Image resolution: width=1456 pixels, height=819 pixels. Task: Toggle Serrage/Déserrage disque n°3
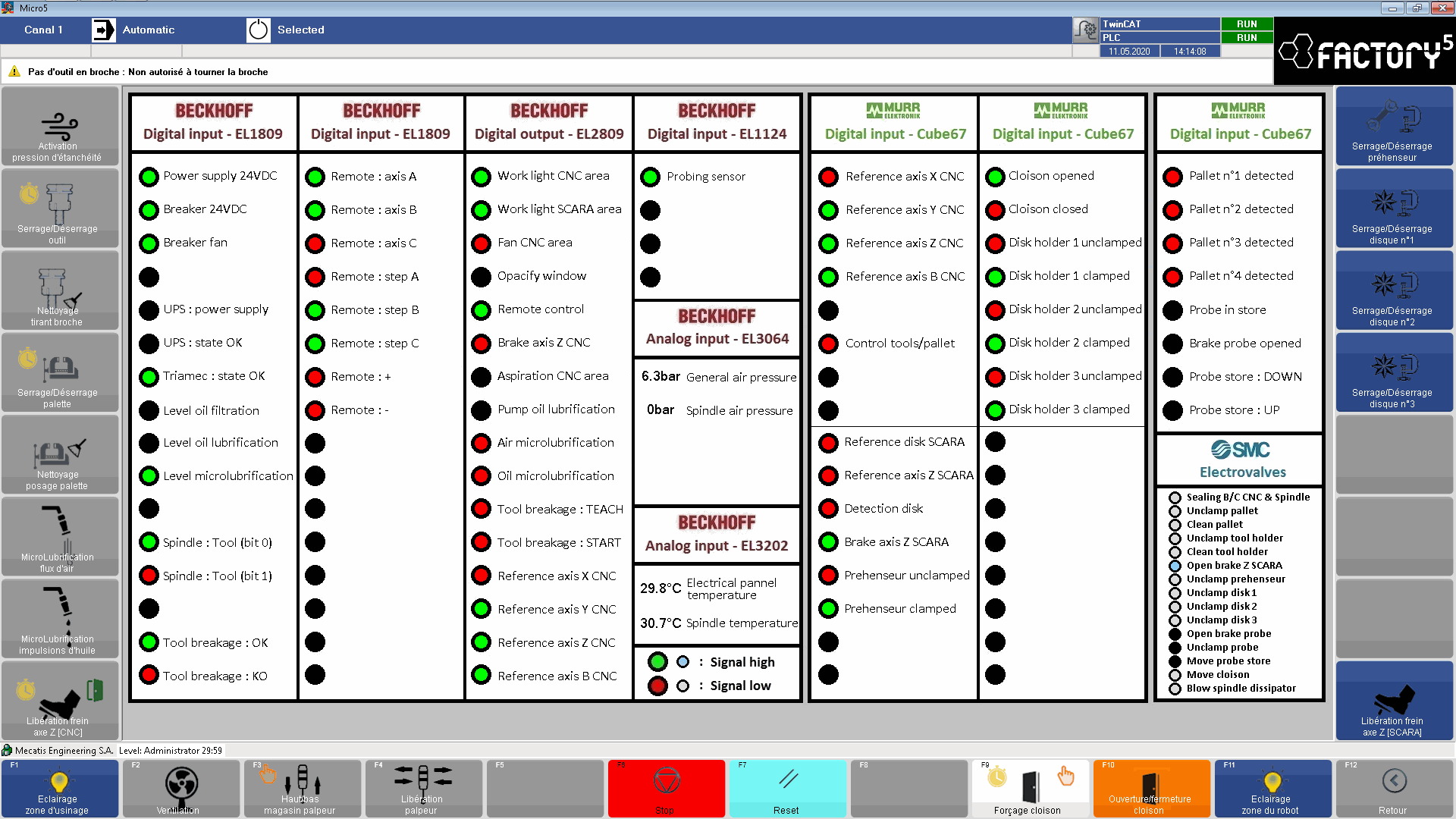pyautogui.click(x=1394, y=372)
